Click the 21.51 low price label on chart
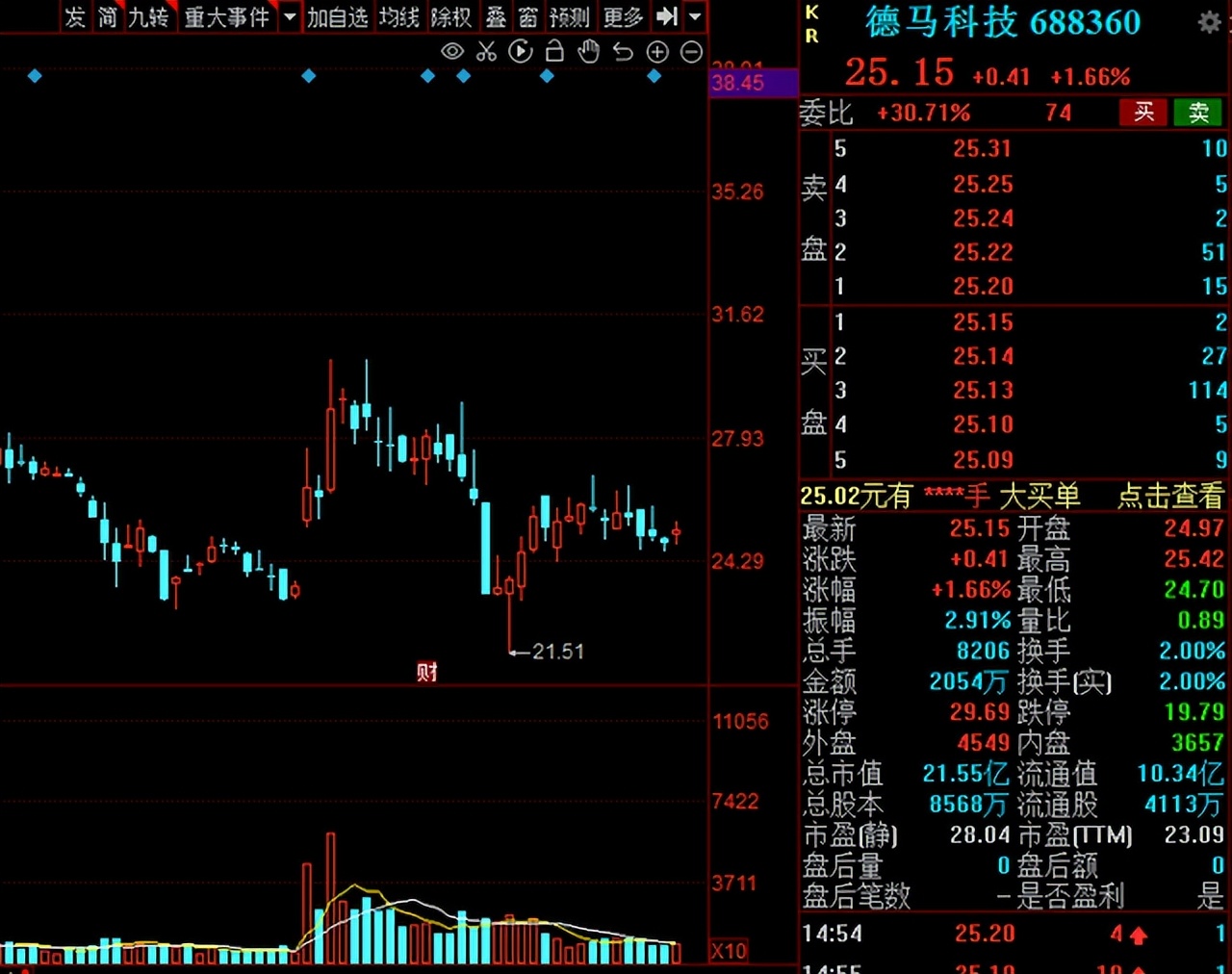This screenshot has height=974, width=1232. pyautogui.click(x=557, y=652)
